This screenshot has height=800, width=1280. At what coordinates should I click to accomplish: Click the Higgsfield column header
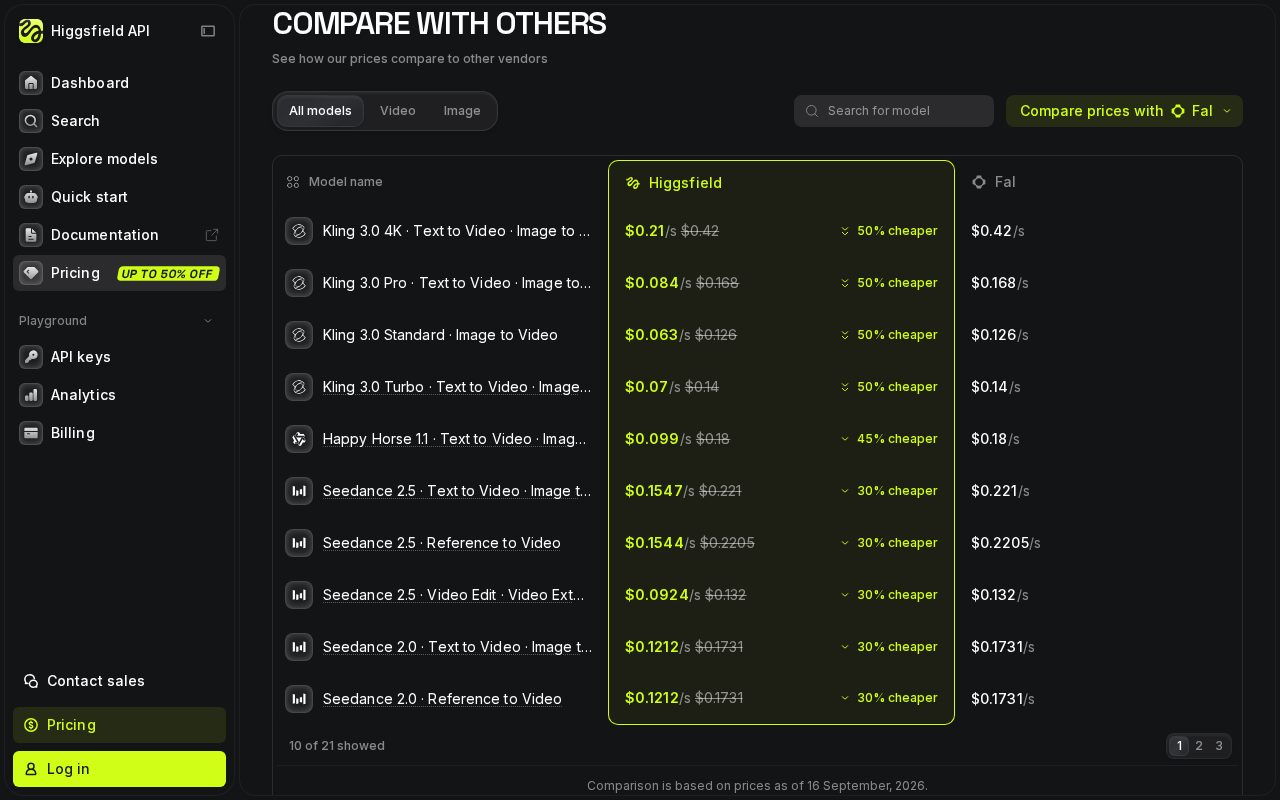click(673, 183)
